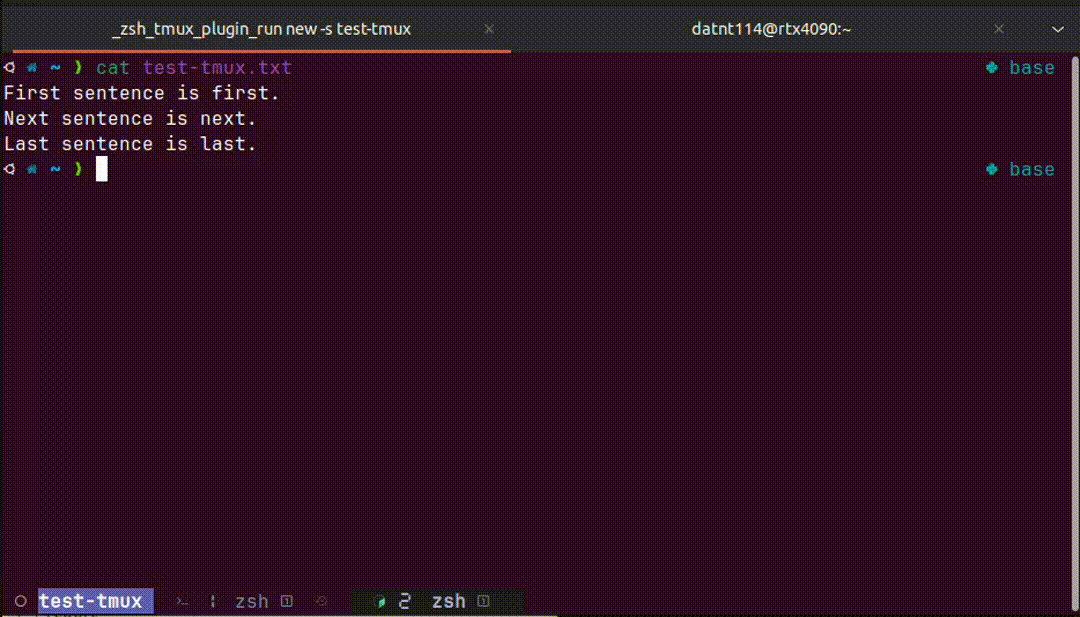The width and height of the screenshot is (1080, 617).
Task: Click the circle icon left of test-tmux
Action: pos(20,600)
